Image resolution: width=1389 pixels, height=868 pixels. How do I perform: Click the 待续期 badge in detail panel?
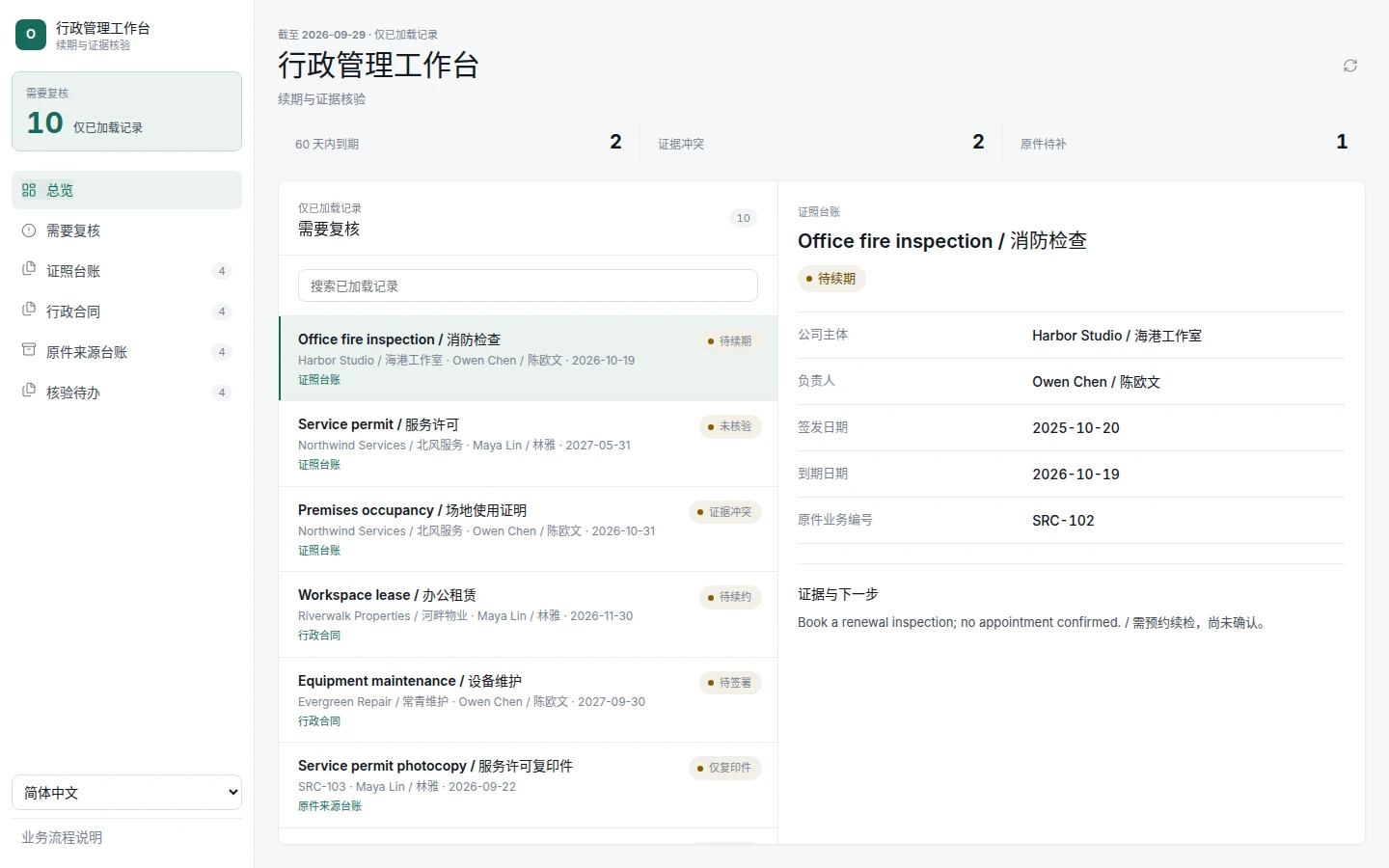(x=831, y=279)
